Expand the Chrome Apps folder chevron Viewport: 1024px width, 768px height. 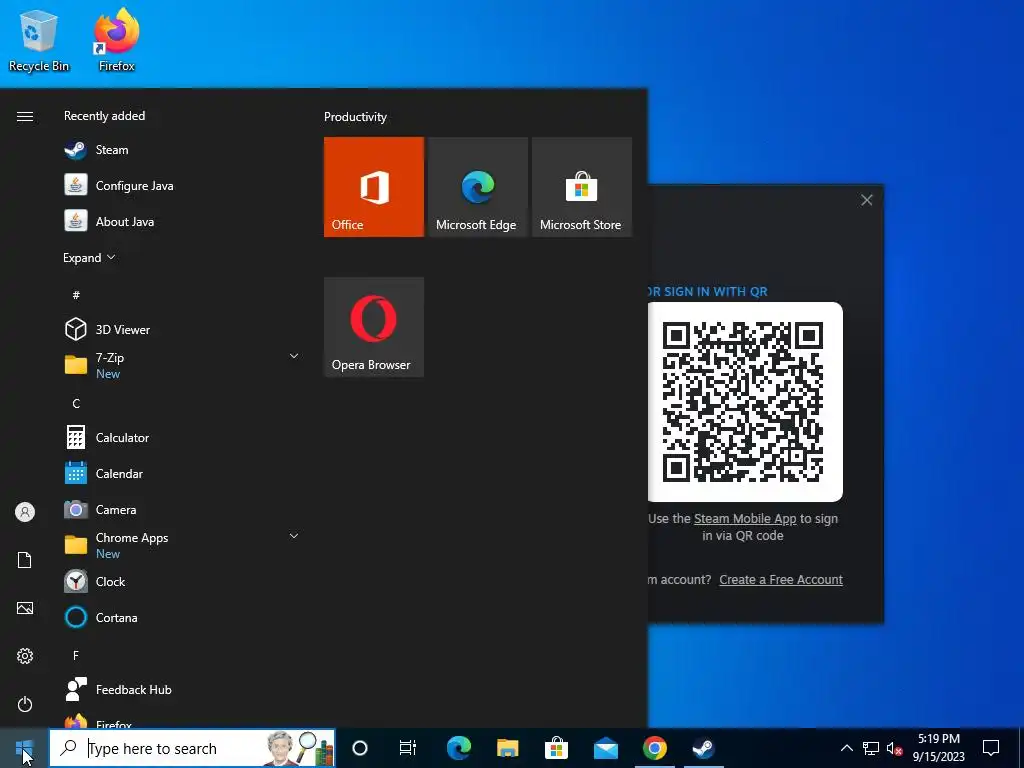pos(294,536)
